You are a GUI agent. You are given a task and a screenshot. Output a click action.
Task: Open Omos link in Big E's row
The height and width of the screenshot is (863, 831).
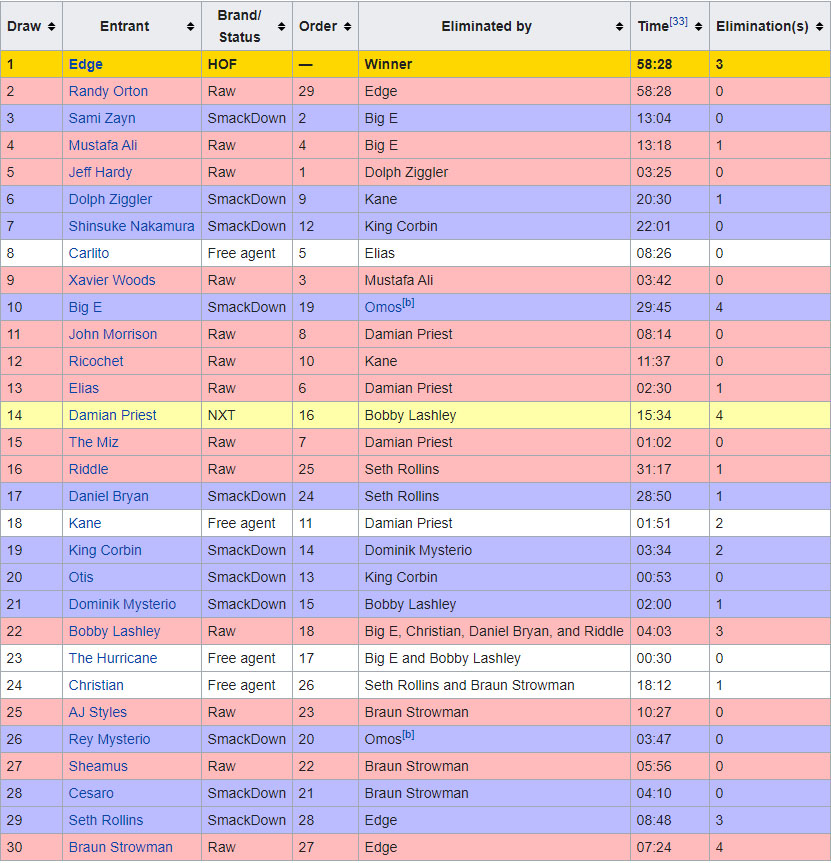click(x=383, y=307)
